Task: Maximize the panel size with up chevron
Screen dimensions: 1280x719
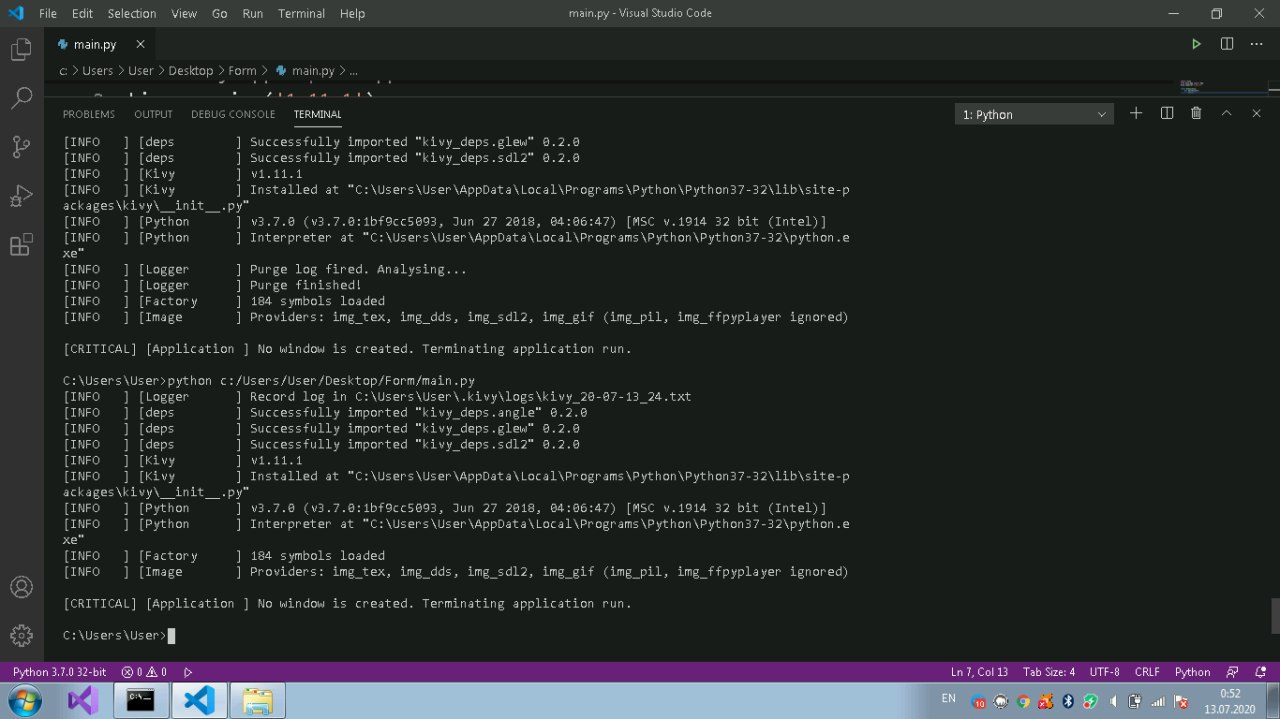Action: pyautogui.click(x=1226, y=114)
